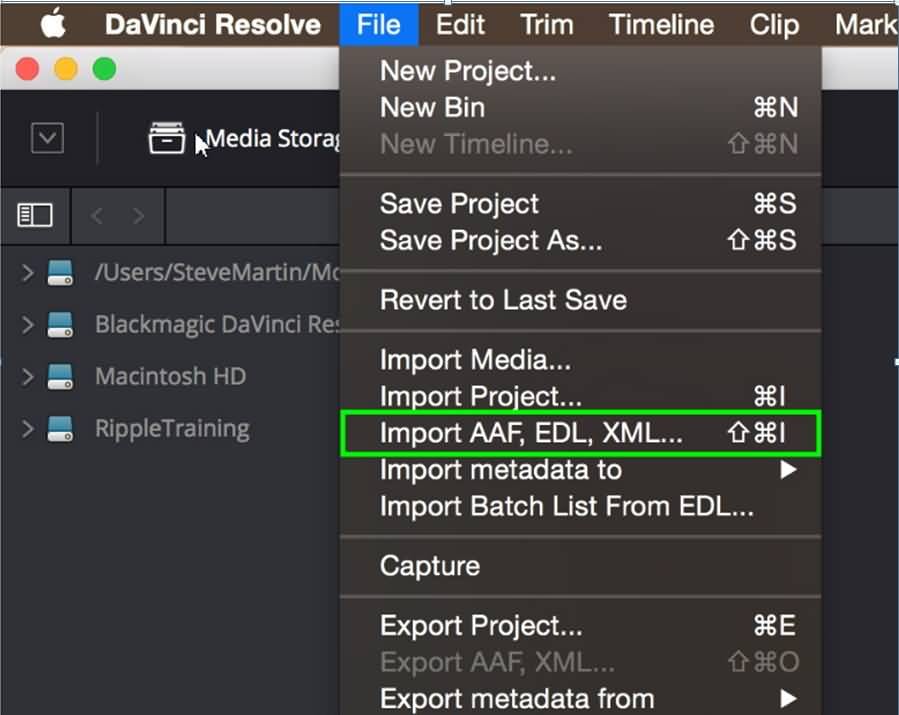Open the Edit menu

click(460, 24)
